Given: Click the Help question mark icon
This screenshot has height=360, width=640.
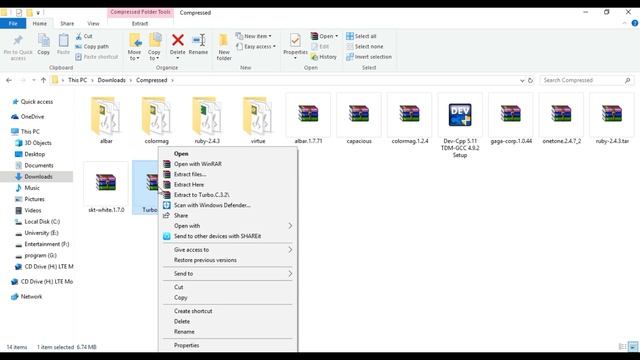Looking at the screenshot, I should coord(635,23).
